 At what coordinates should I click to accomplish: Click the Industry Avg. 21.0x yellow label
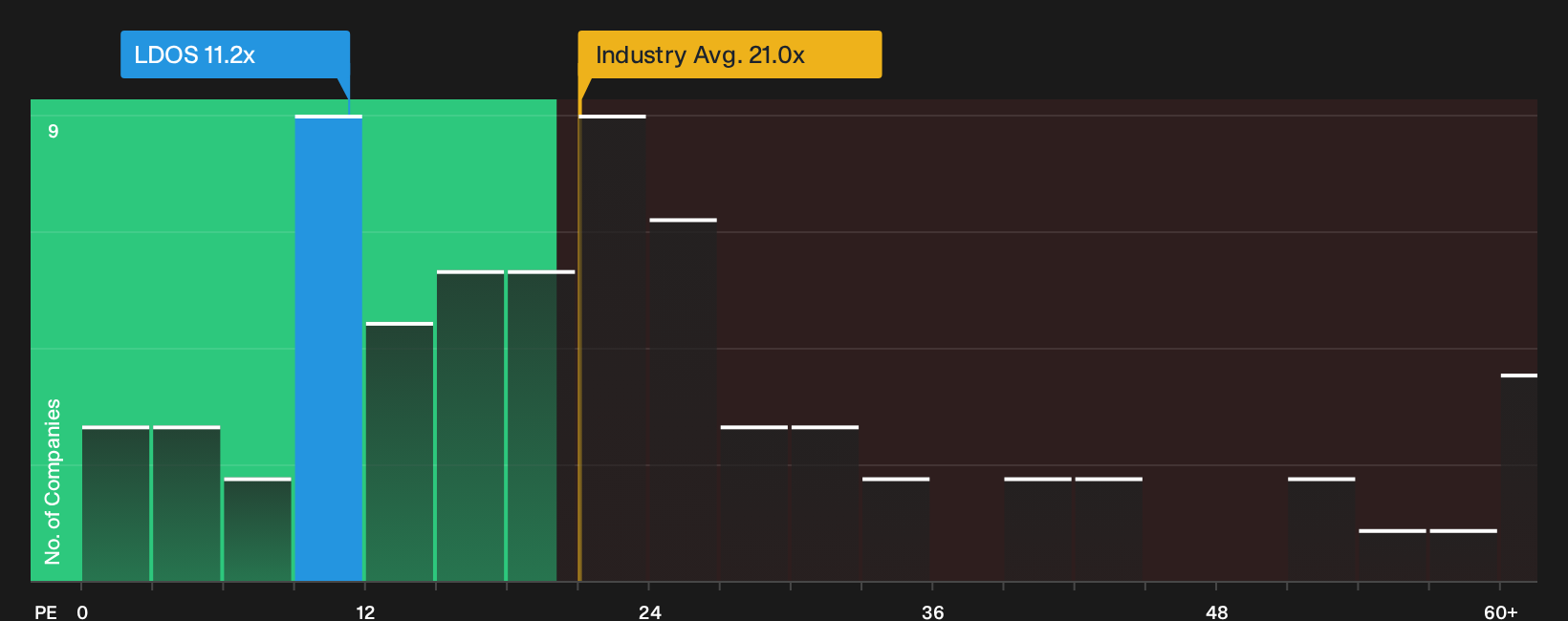730,54
